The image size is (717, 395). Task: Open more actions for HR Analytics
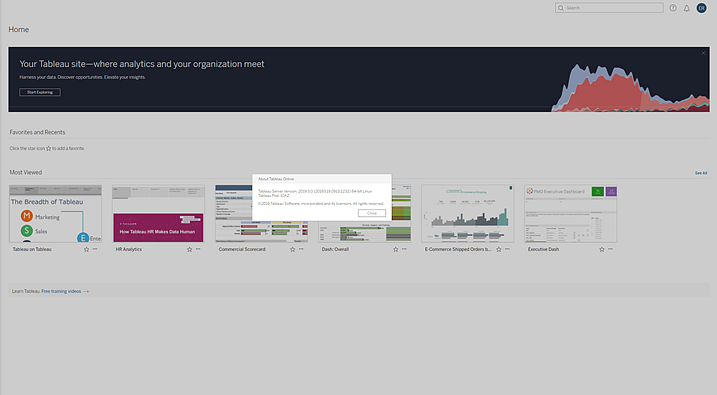point(198,249)
